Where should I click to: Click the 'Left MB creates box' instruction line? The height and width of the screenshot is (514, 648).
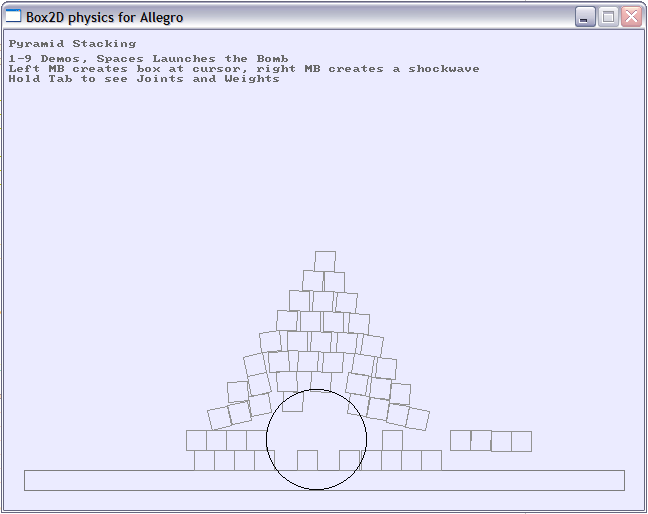pos(243,69)
